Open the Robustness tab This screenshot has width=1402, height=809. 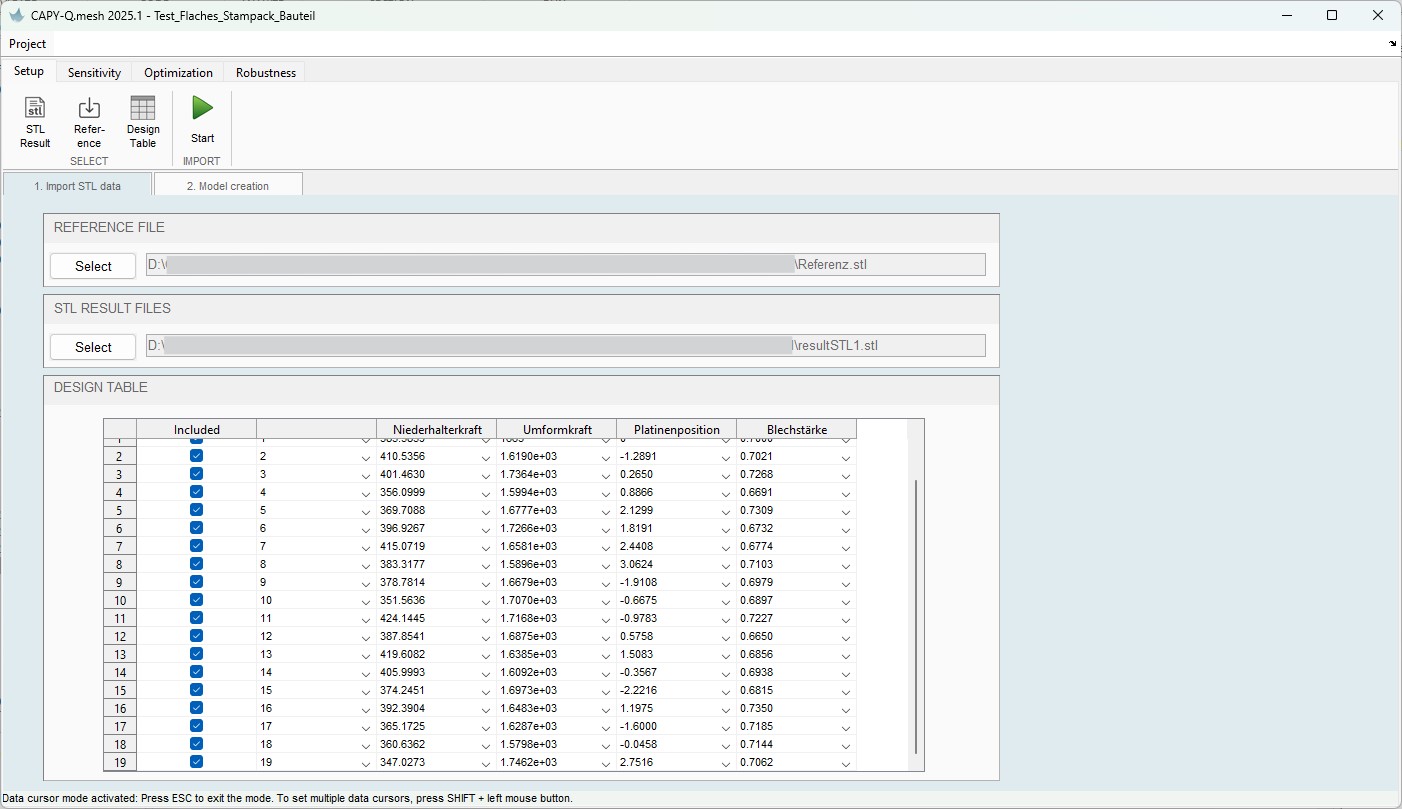pos(265,72)
